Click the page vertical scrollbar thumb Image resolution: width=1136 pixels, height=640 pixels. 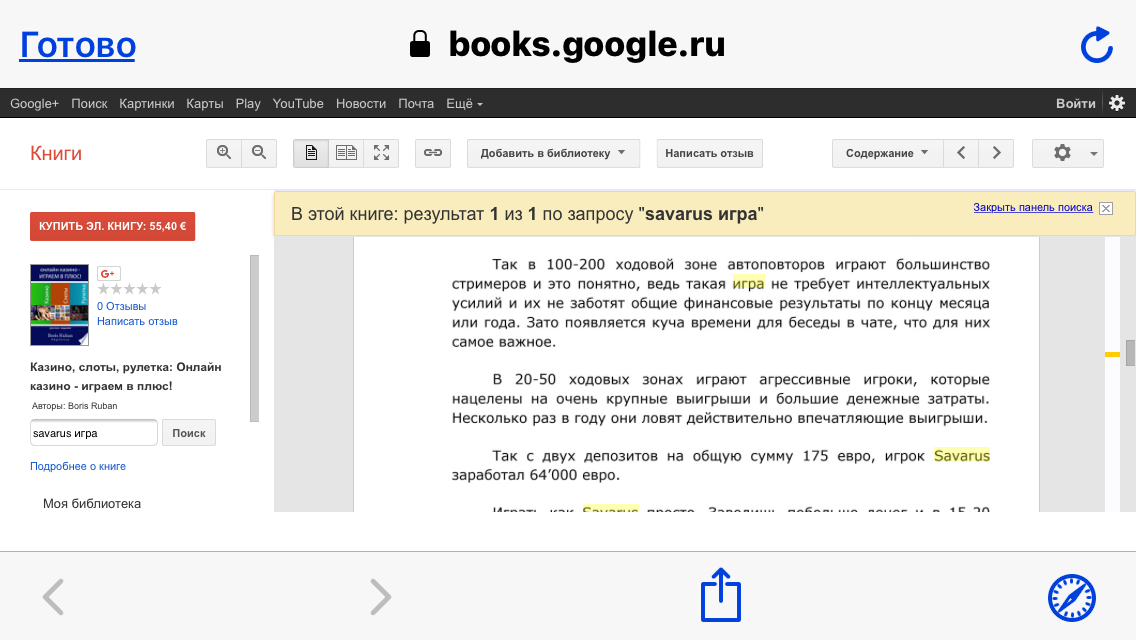coord(1130,353)
